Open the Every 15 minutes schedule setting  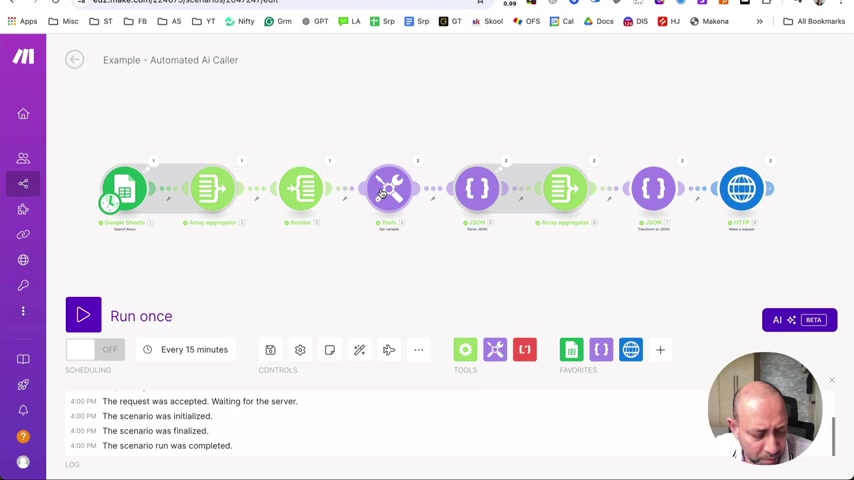pos(186,350)
